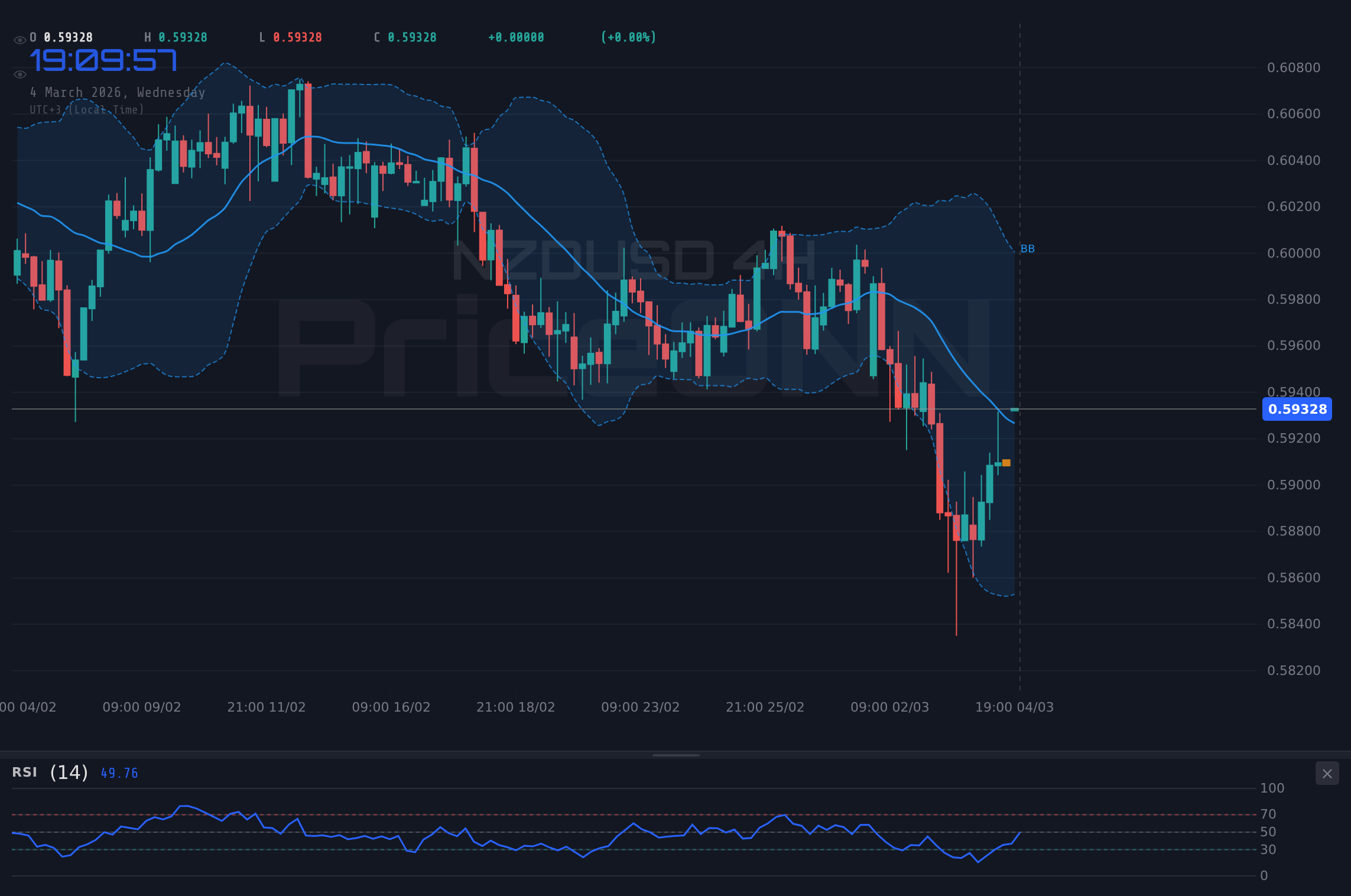Close the RSI indicator panel
Screen dimensions: 1351x896
1327,773
